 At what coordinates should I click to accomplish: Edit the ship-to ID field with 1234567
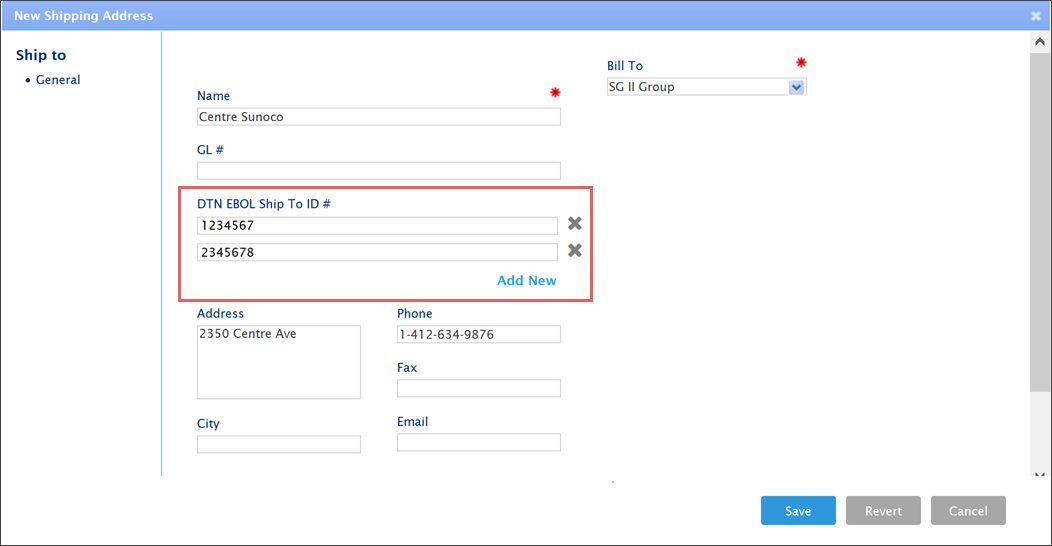click(377, 226)
